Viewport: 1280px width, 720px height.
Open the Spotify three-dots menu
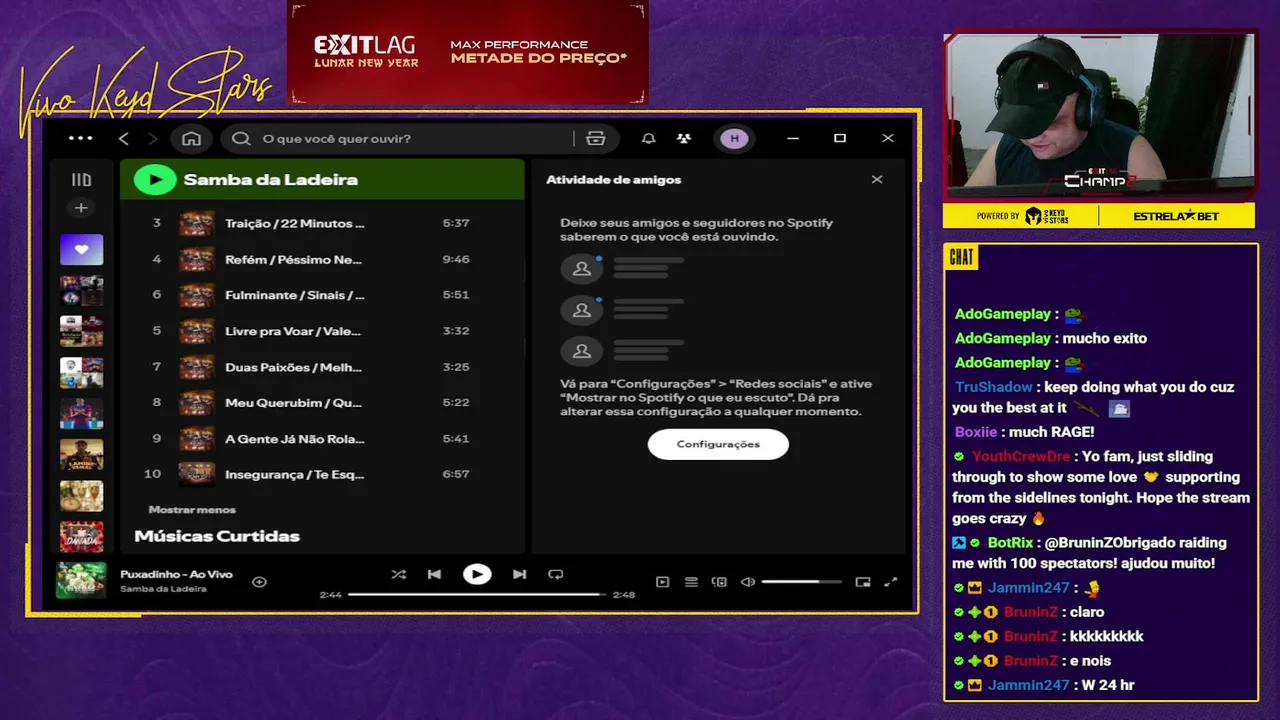[x=80, y=138]
